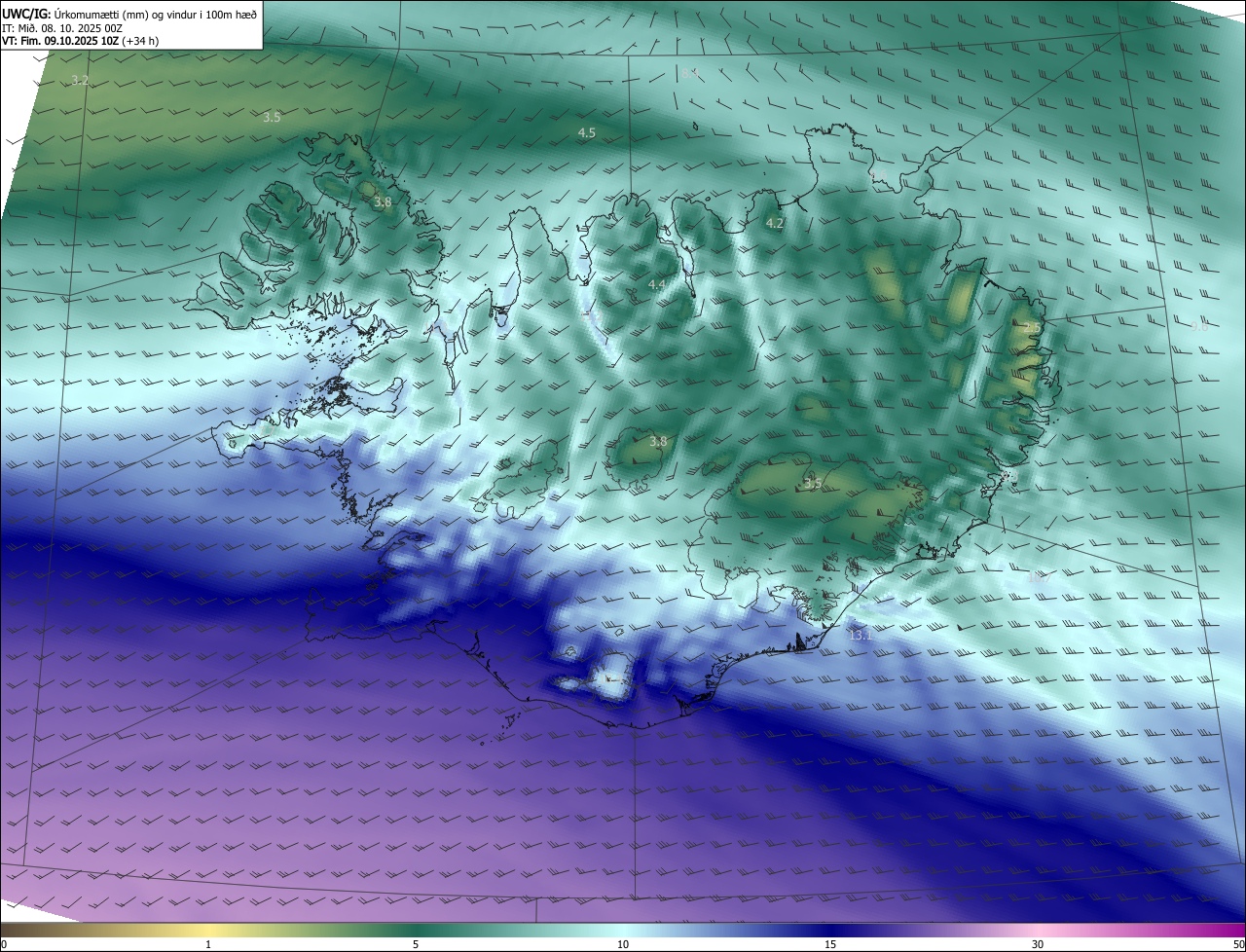The image size is (1246, 952).
Task: Click the 30 tick on the color scale
Action: (1038, 944)
